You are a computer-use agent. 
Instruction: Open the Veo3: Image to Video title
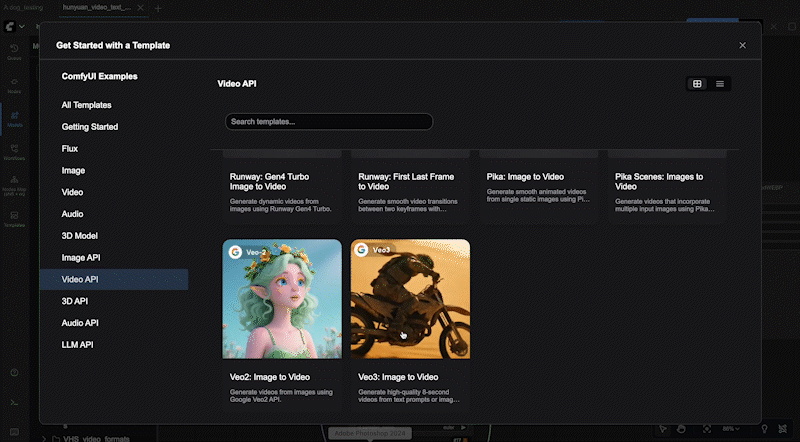coord(398,377)
